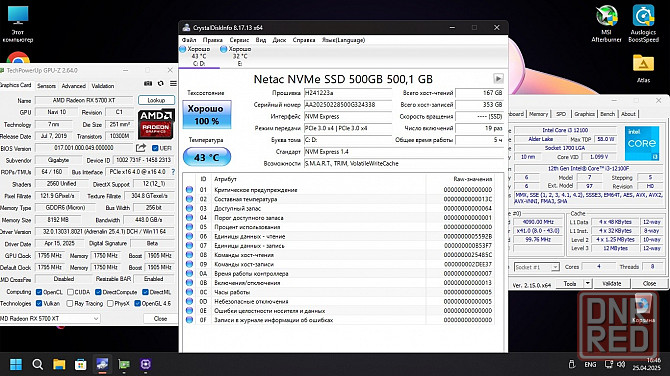
Task: Toggle the CUDA checkbox
Action: pos(71,292)
